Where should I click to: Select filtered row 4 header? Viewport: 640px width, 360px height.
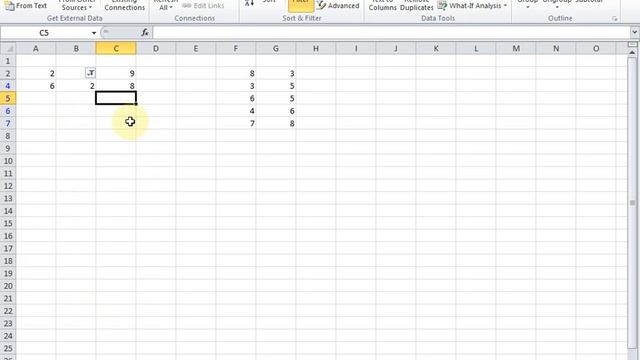pyautogui.click(x=8, y=86)
